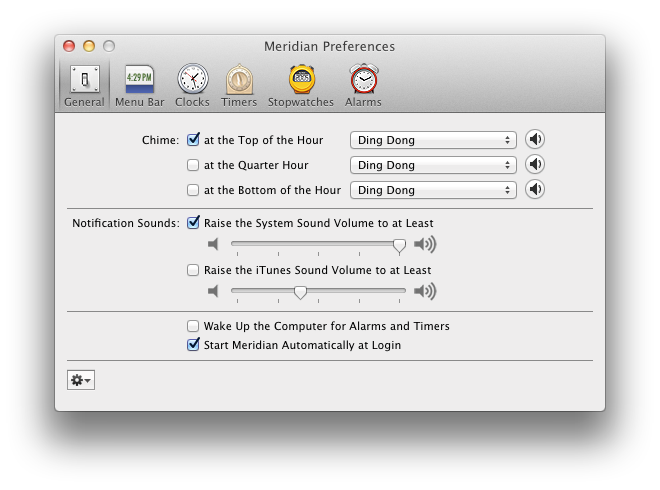The height and width of the screenshot is (490, 660).
Task: Check Raise the iTunes Sound Volume
Action: tap(193, 270)
